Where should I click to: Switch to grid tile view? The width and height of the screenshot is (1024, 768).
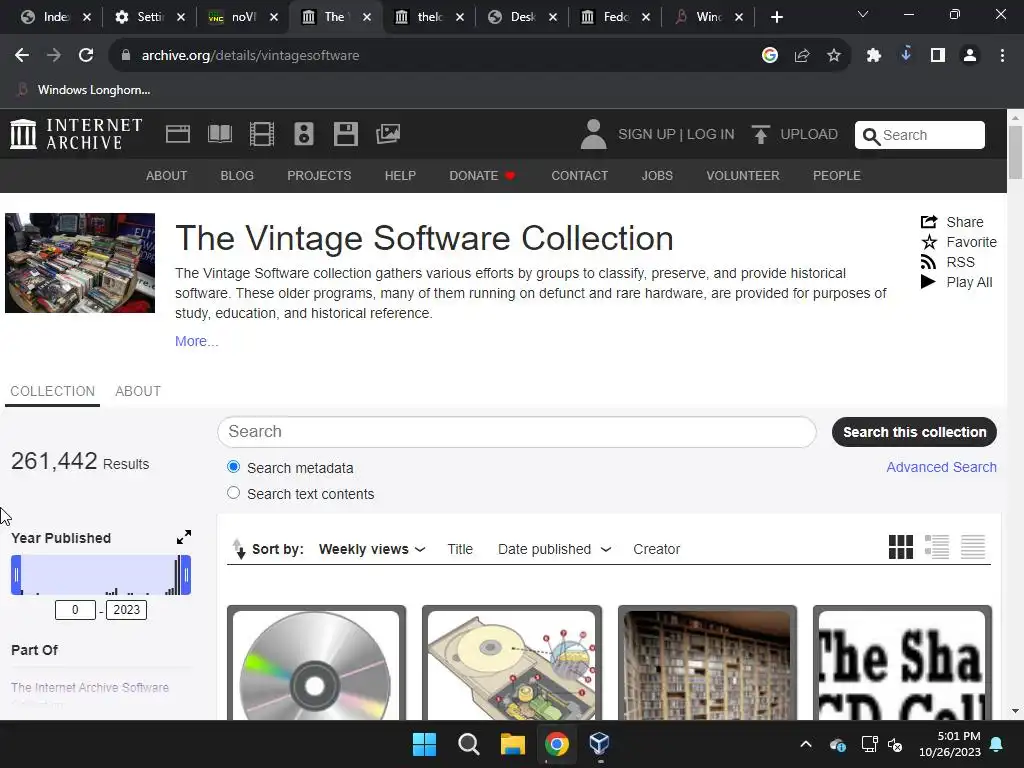pyautogui.click(x=901, y=547)
